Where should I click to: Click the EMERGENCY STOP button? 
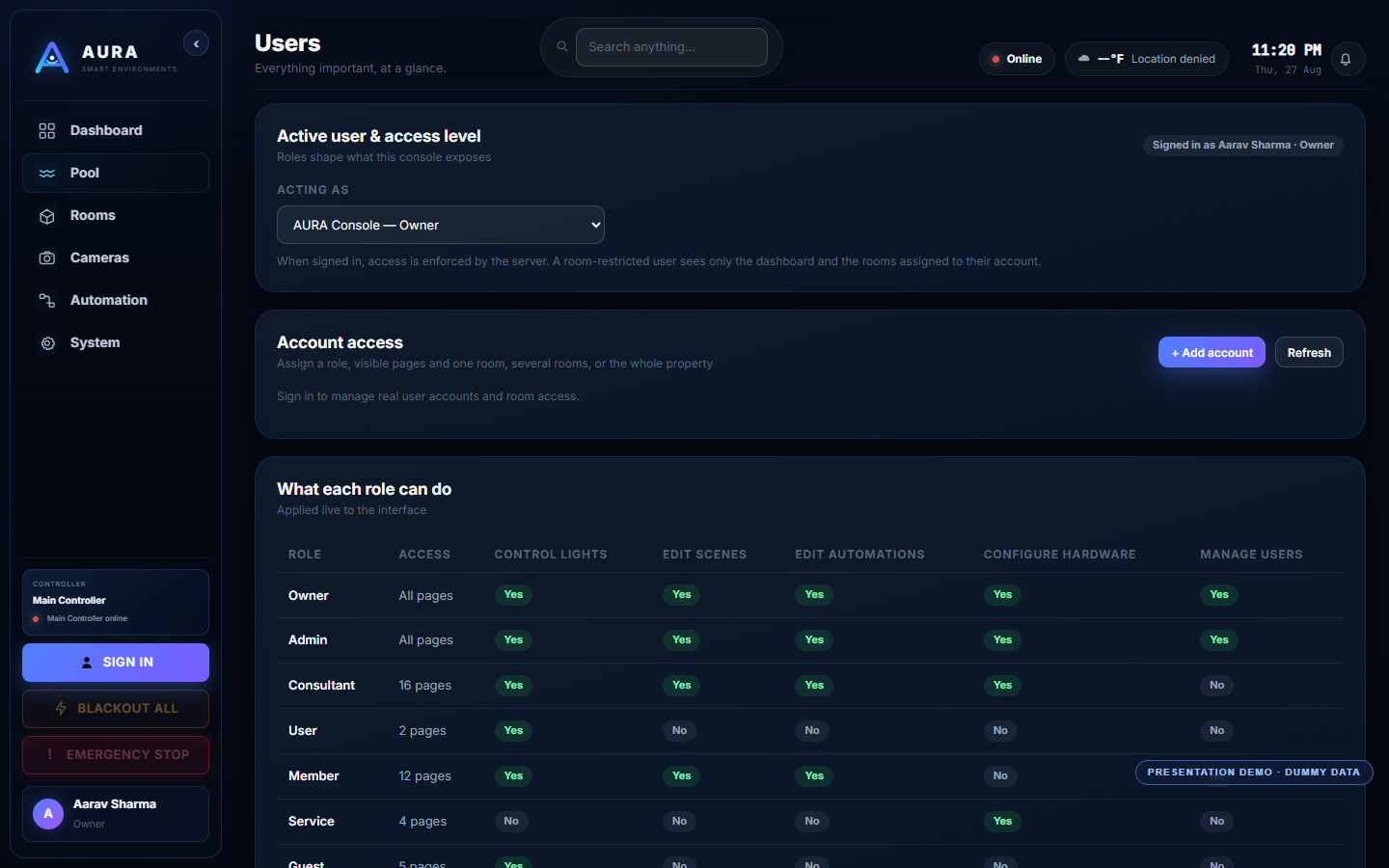pos(116,755)
